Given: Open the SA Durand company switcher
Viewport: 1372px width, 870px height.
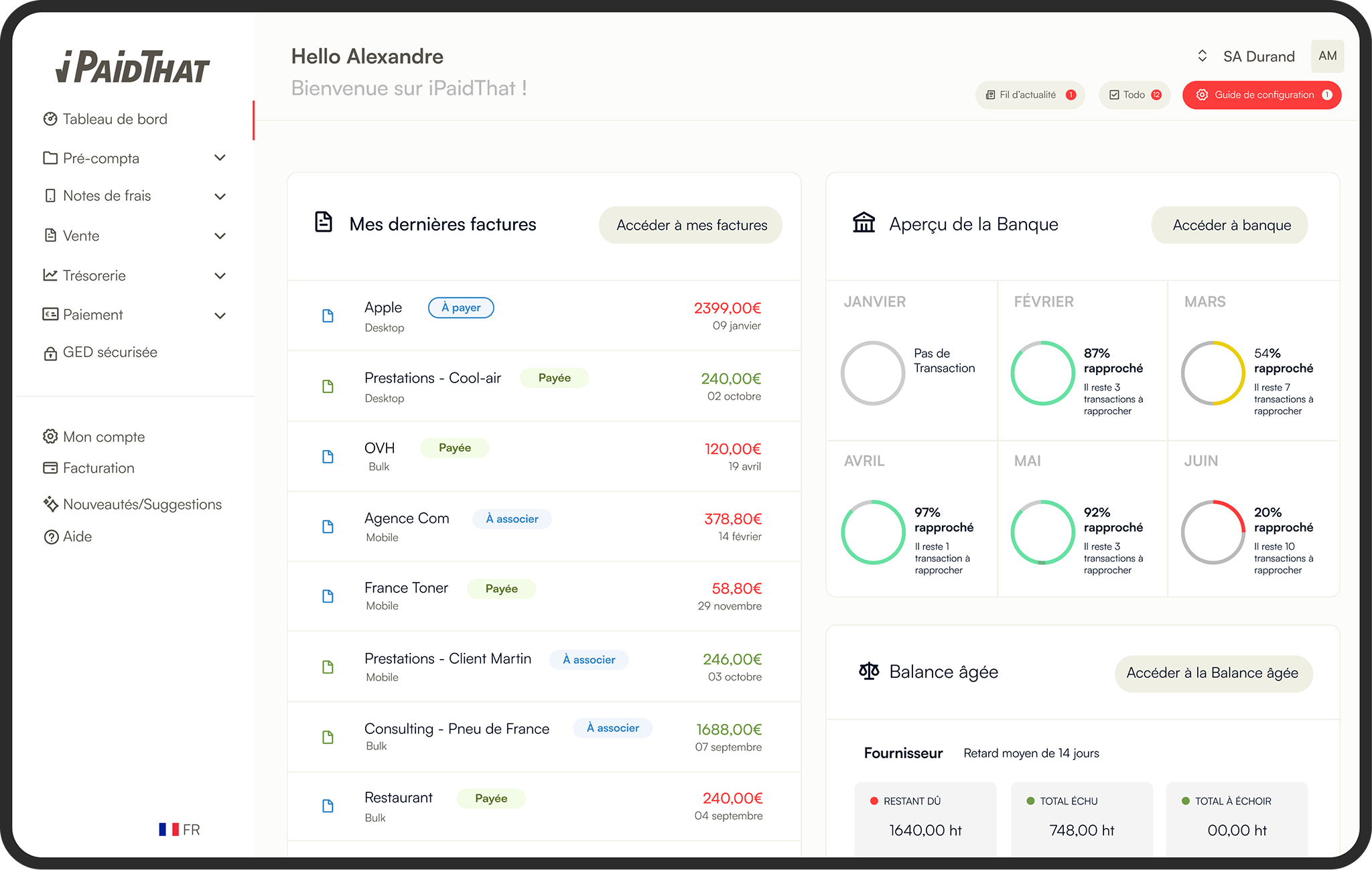Looking at the screenshot, I should point(1203,56).
